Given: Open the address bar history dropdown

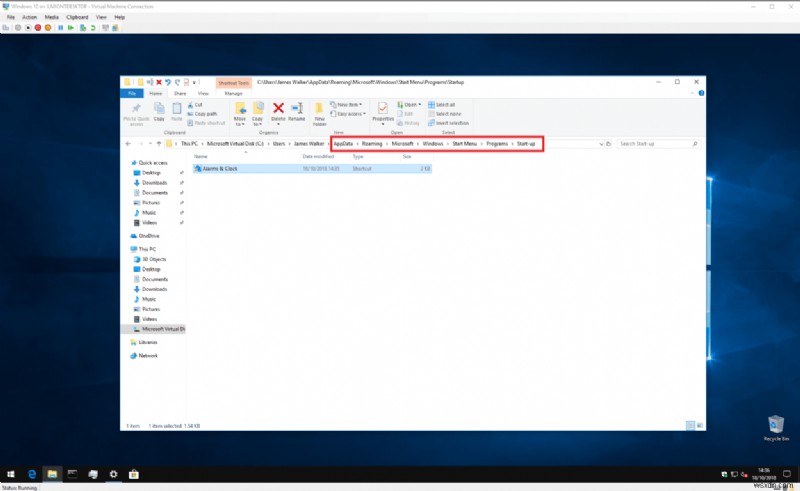Looking at the screenshot, I should [x=601, y=144].
